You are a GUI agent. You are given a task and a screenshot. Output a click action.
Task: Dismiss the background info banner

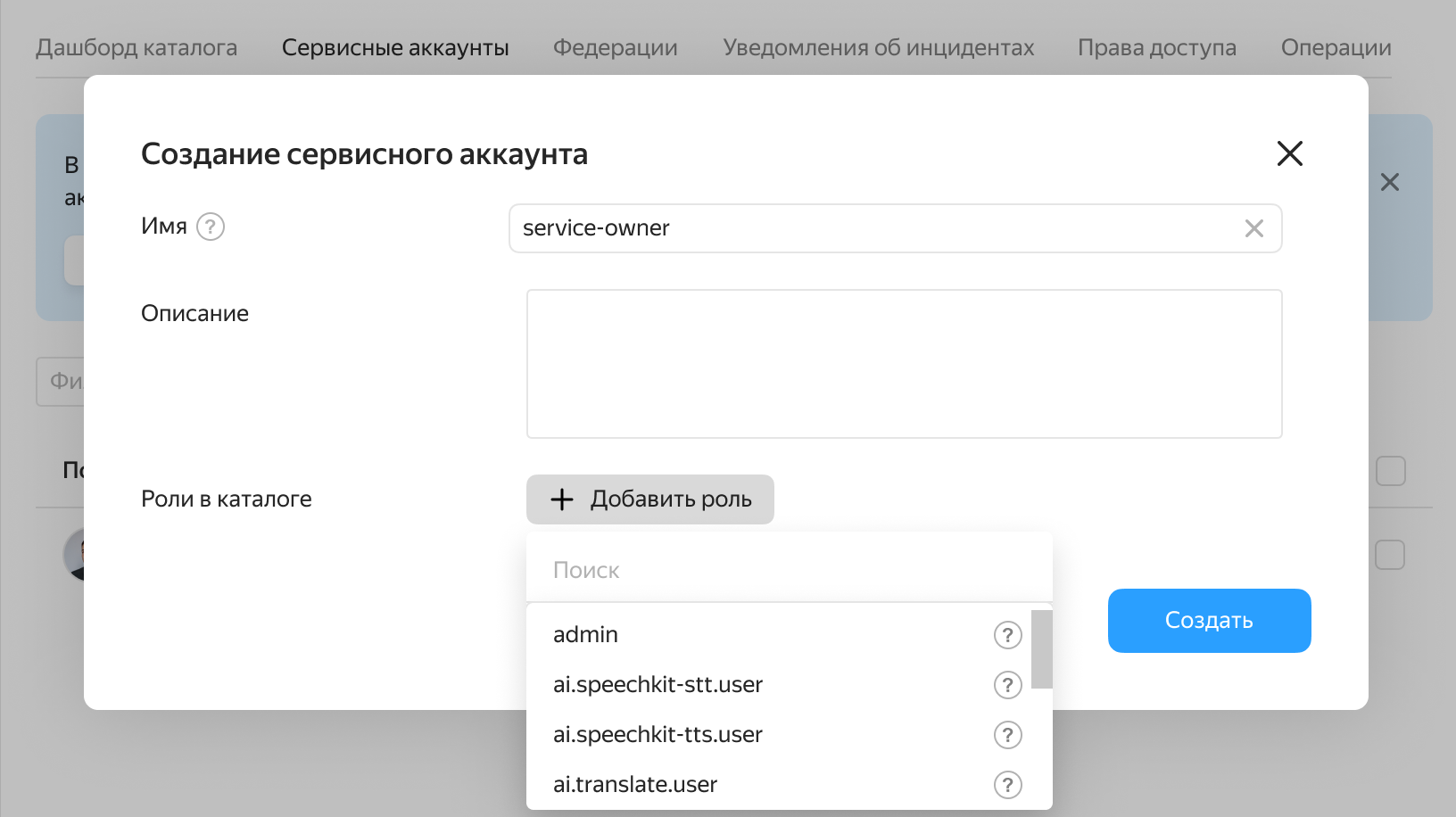[x=1390, y=182]
